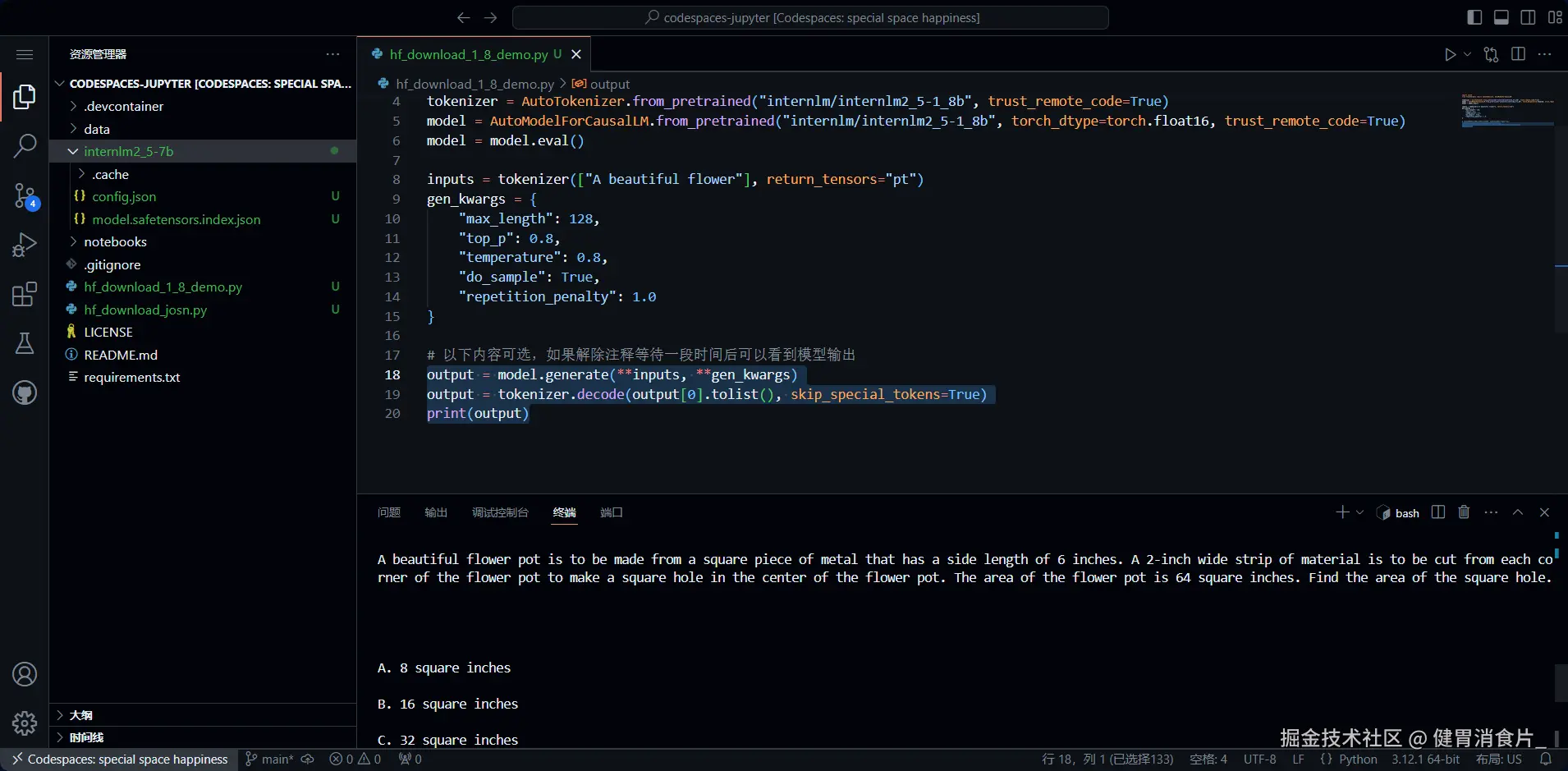Open hf_download_josn.py file

[x=203, y=310]
